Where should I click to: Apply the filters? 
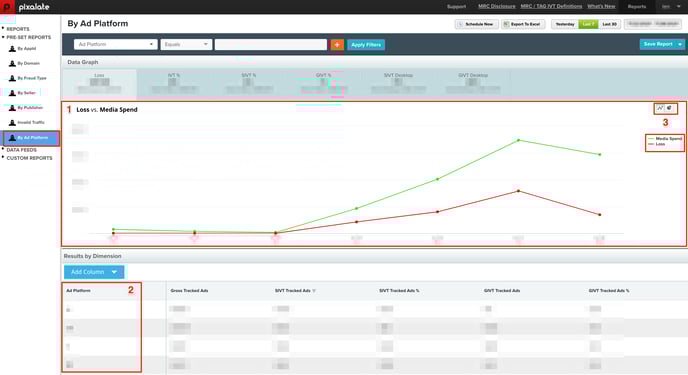366,45
